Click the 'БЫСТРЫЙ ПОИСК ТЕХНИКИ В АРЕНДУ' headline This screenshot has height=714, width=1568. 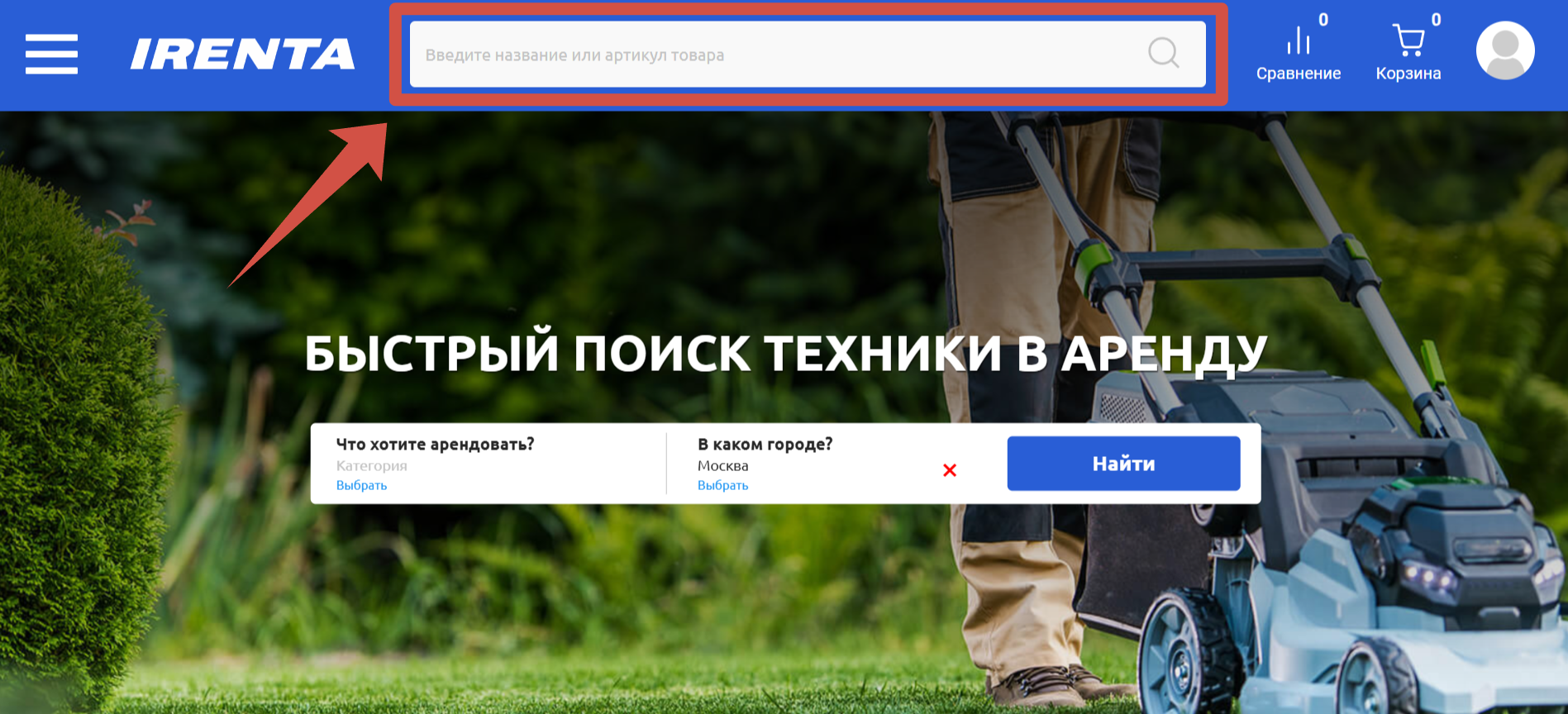pos(785,354)
